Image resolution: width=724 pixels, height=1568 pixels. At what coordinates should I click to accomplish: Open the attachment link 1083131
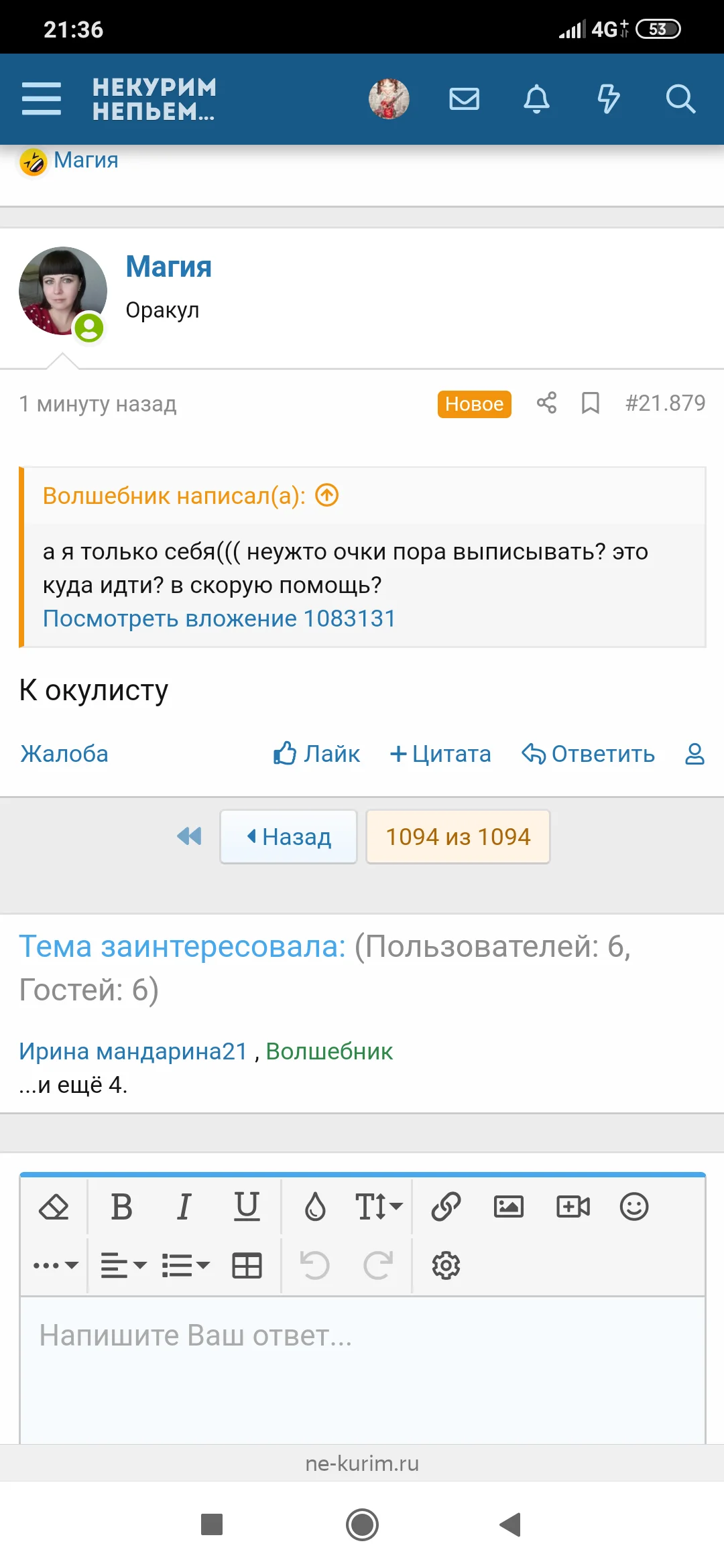[219, 618]
